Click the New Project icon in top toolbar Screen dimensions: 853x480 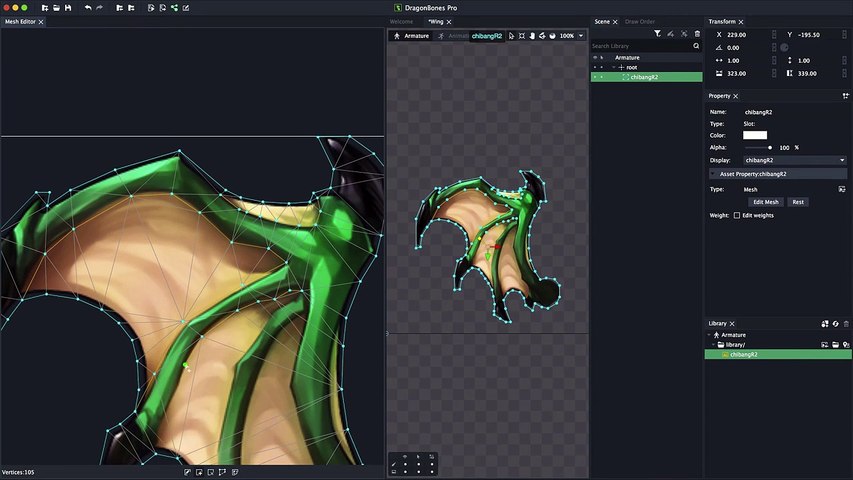pyautogui.click(x=45, y=8)
